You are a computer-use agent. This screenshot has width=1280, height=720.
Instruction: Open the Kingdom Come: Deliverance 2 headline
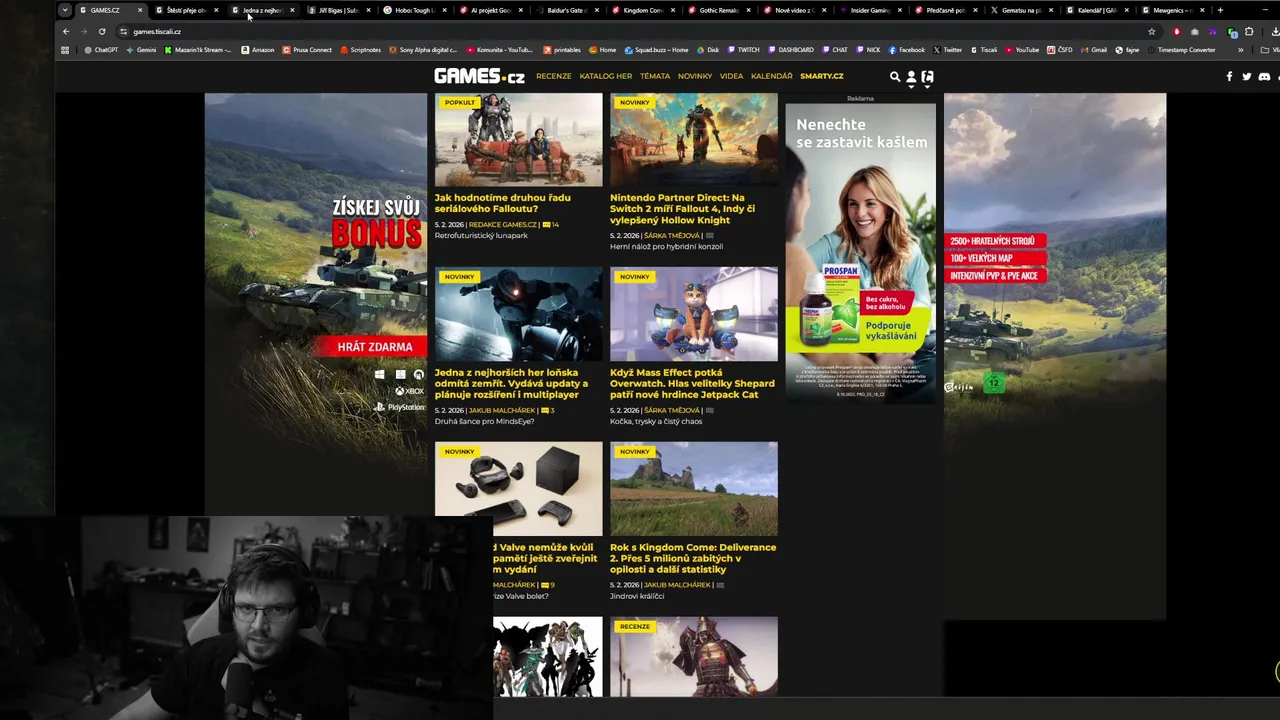693,558
